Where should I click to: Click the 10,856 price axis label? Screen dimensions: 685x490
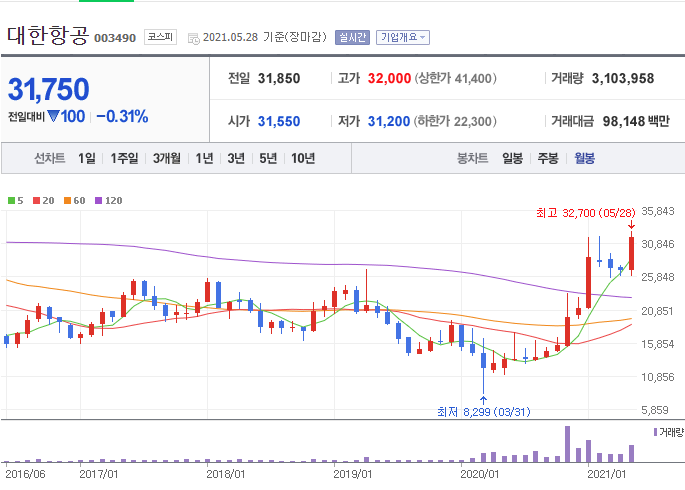pyautogui.click(x=658, y=377)
